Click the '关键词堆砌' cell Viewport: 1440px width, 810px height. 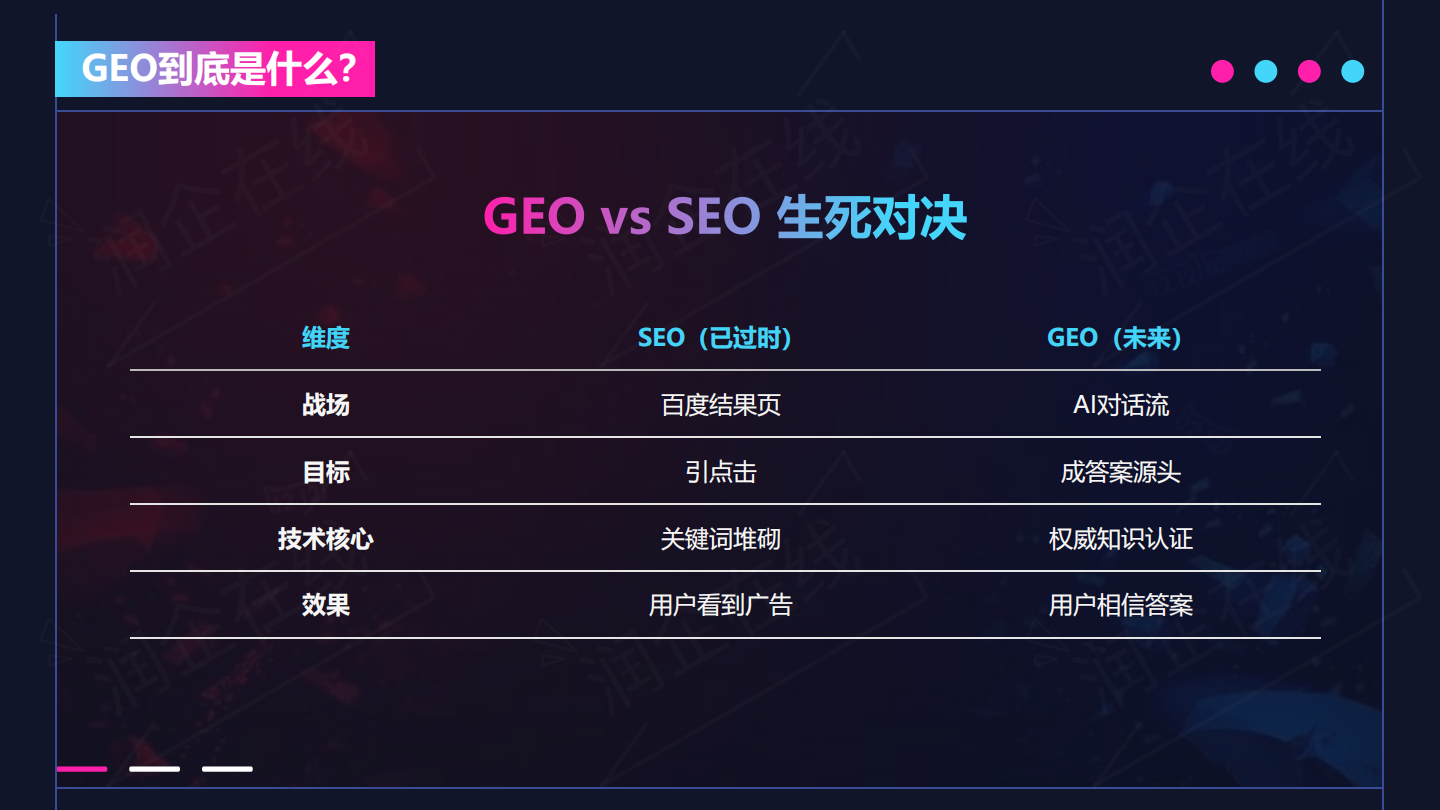(720, 539)
